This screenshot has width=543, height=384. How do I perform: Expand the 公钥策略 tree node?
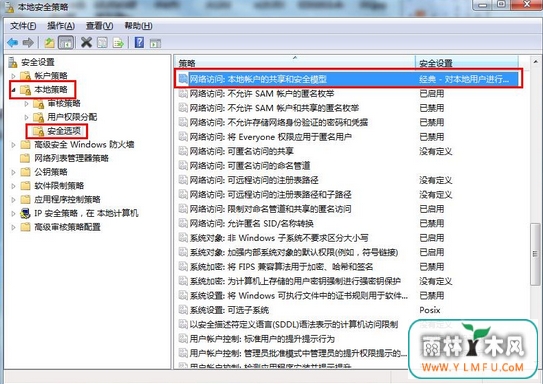pyautogui.click(x=13, y=172)
